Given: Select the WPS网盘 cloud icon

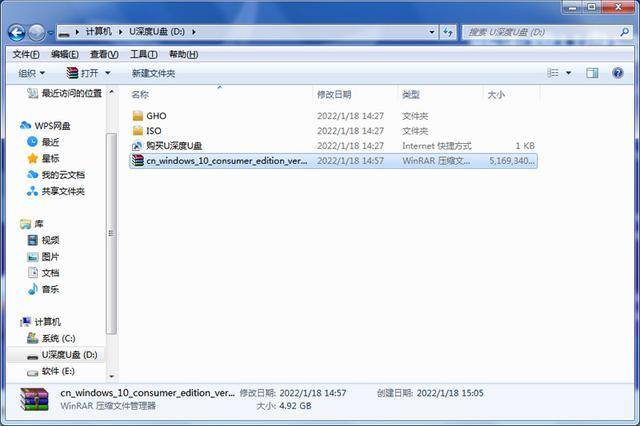Looking at the screenshot, I should (x=25, y=125).
